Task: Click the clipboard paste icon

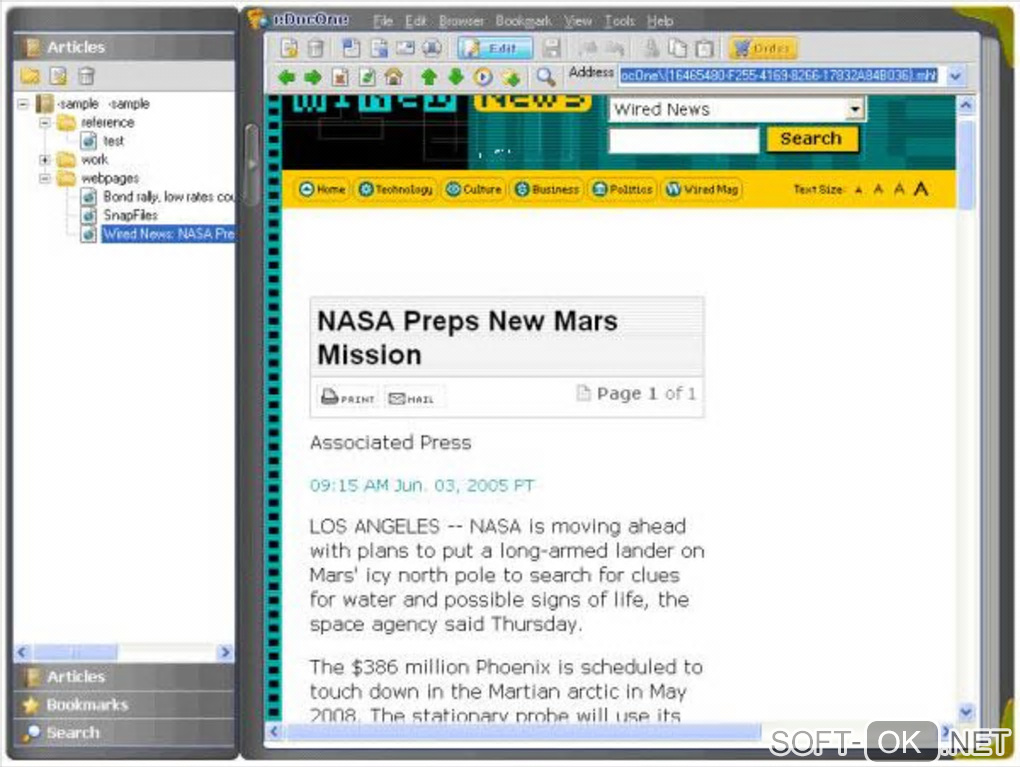Action: point(705,48)
